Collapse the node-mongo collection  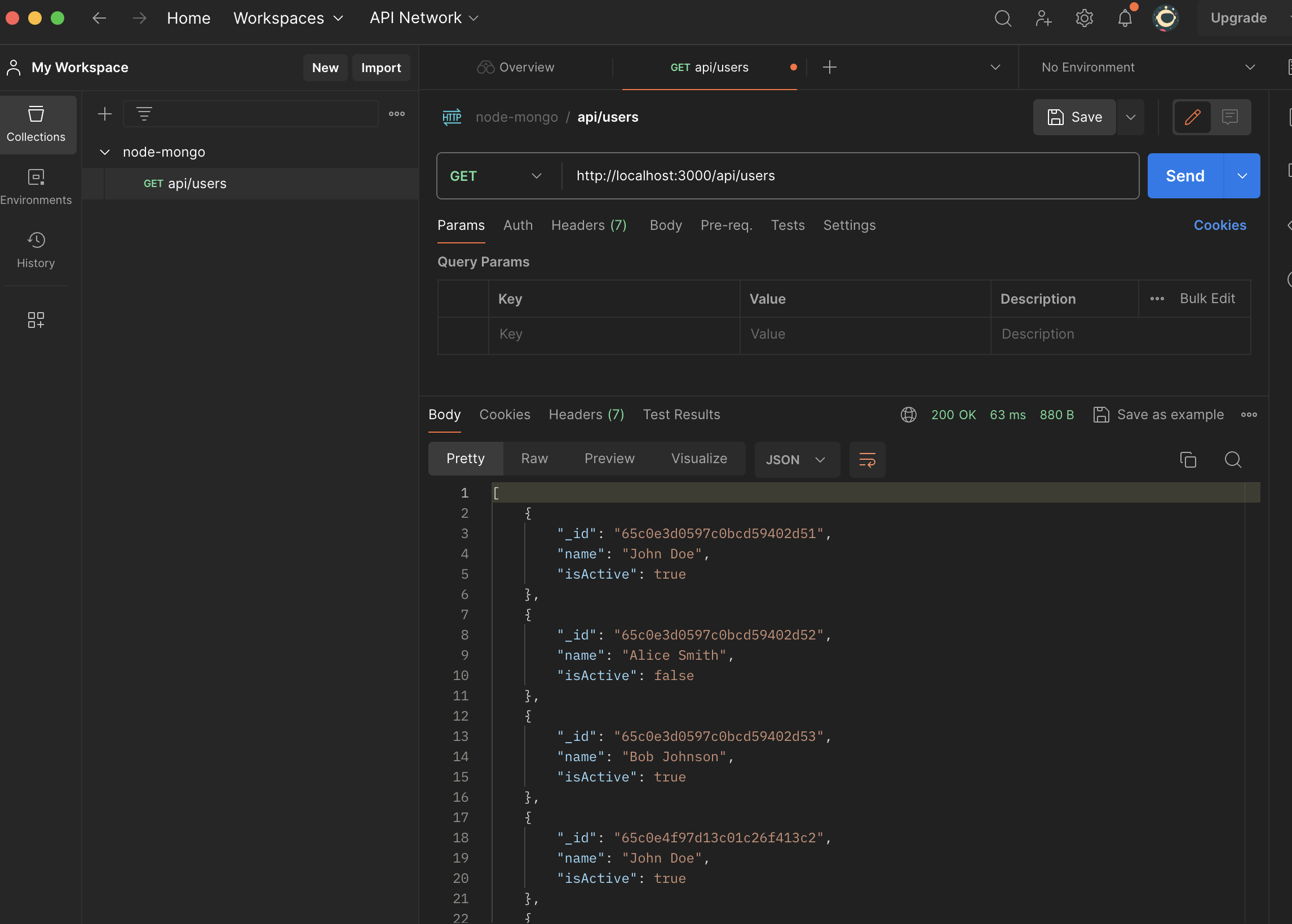point(105,152)
